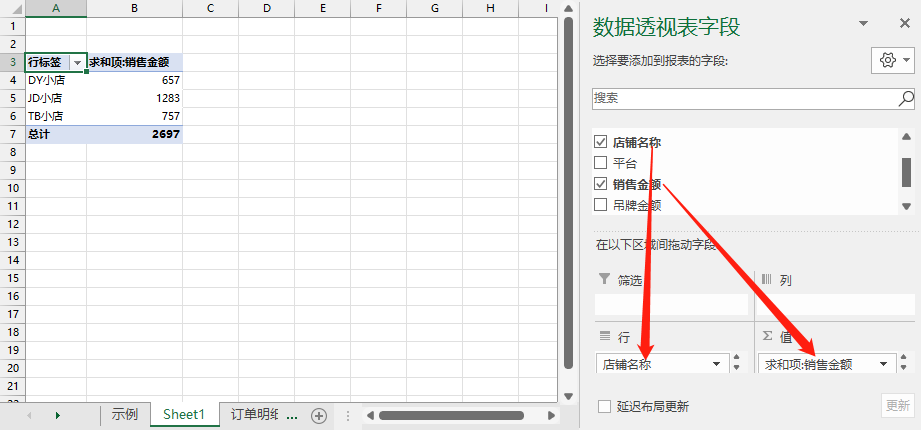Expand the 店铺名称 row field dropdown

[x=717, y=364]
